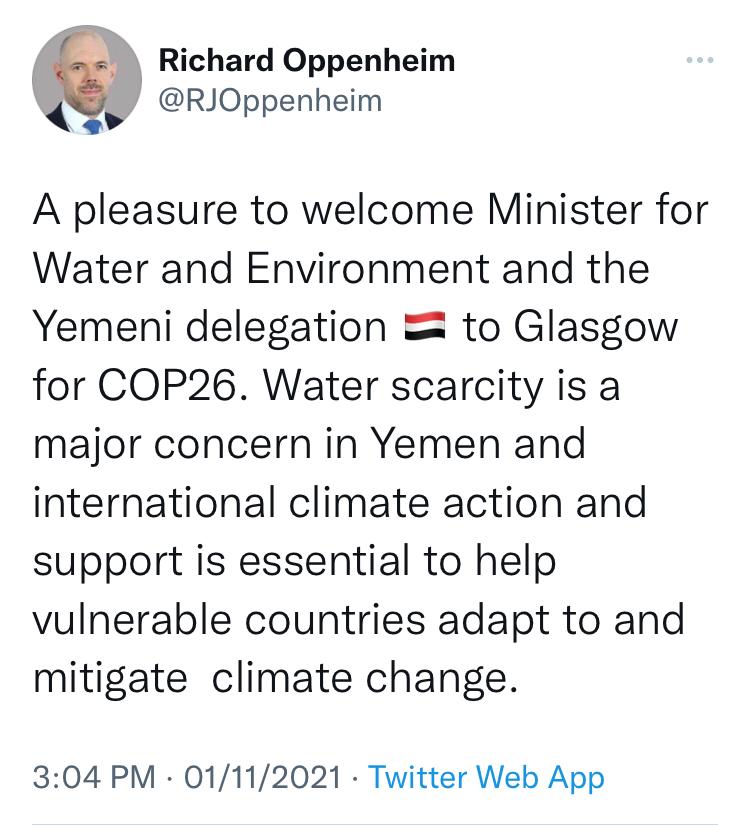Click the 3:04 PM timestamp
The height and width of the screenshot is (825, 750).
click(x=94, y=778)
